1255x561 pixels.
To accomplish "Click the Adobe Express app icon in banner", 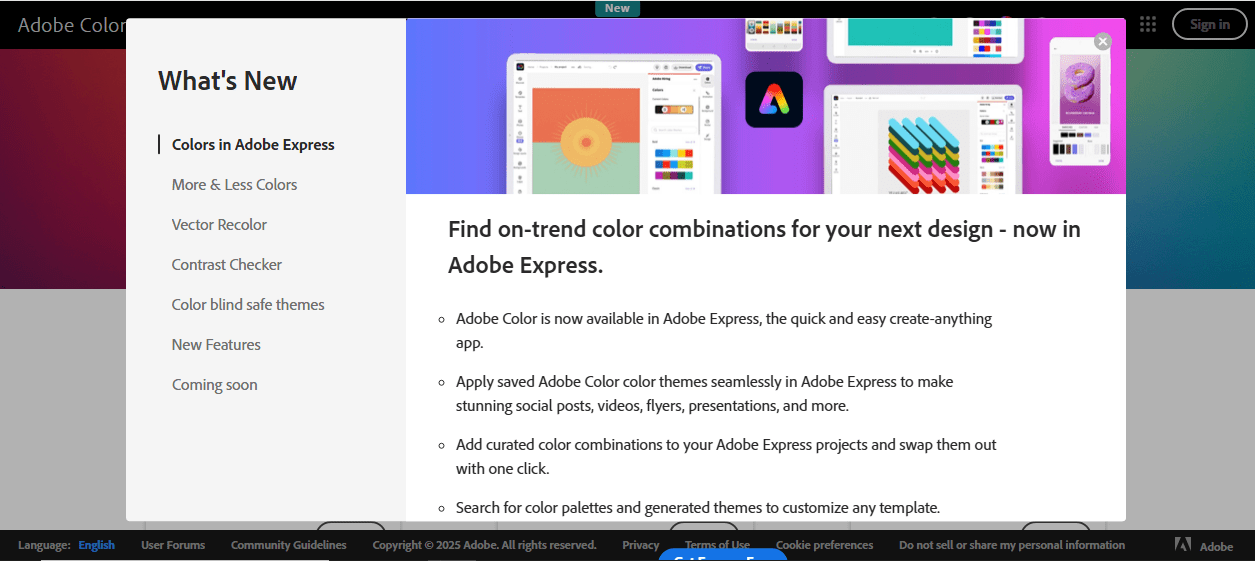I will [x=774, y=99].
